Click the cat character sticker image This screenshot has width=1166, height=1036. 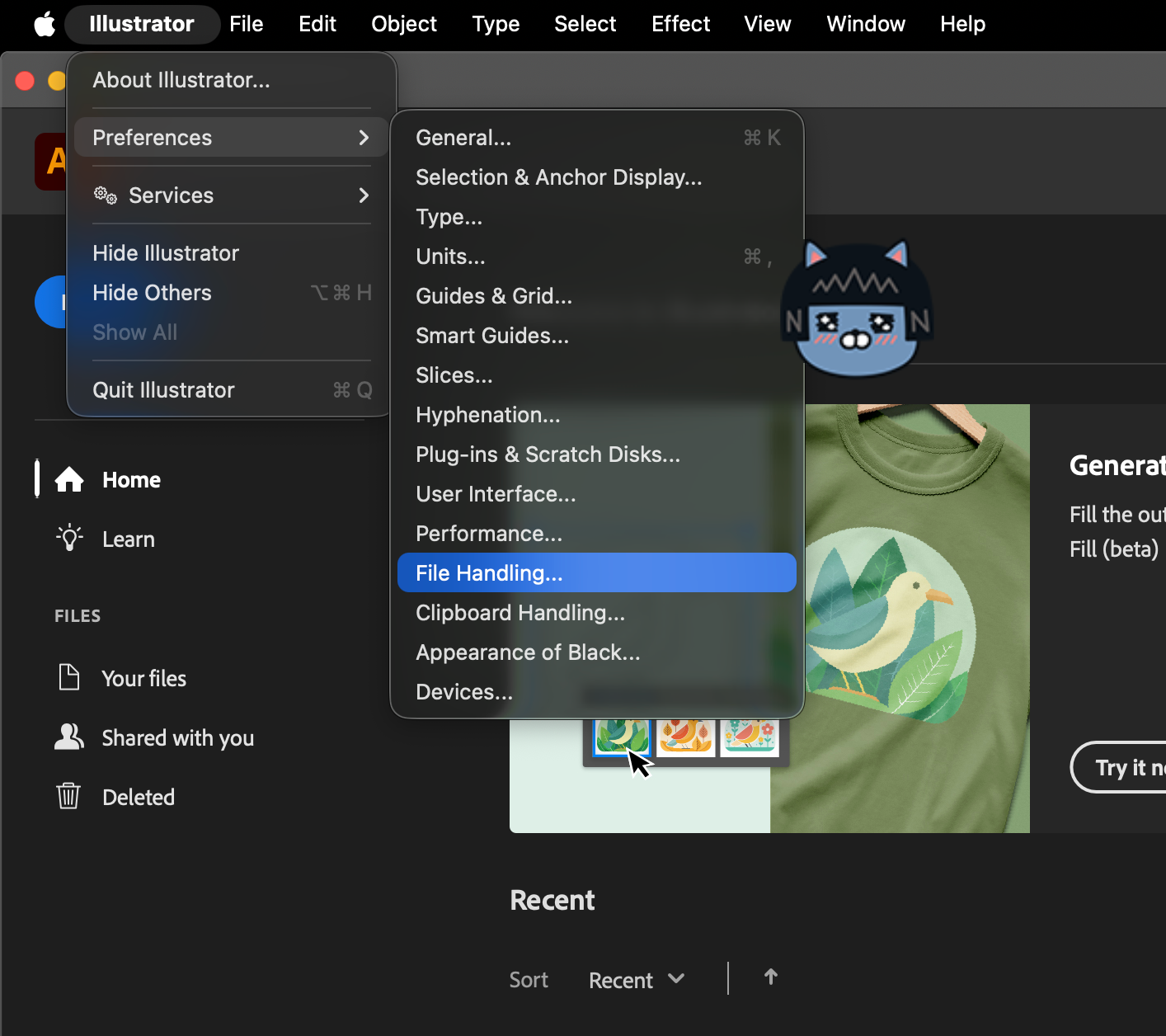coord(858,308)
